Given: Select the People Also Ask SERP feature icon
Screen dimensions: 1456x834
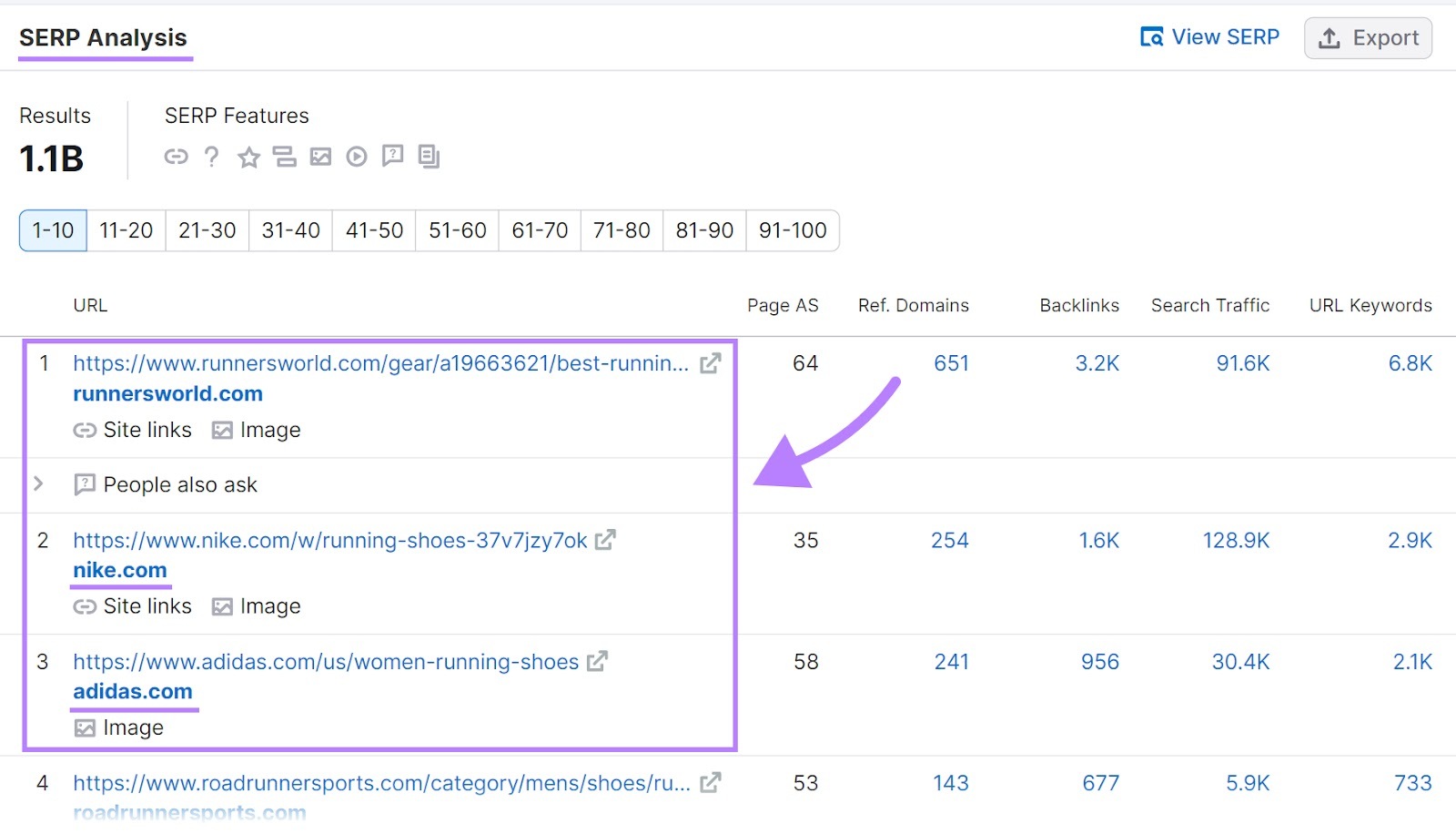Looking at the screenshot, I should pos(392,157).
